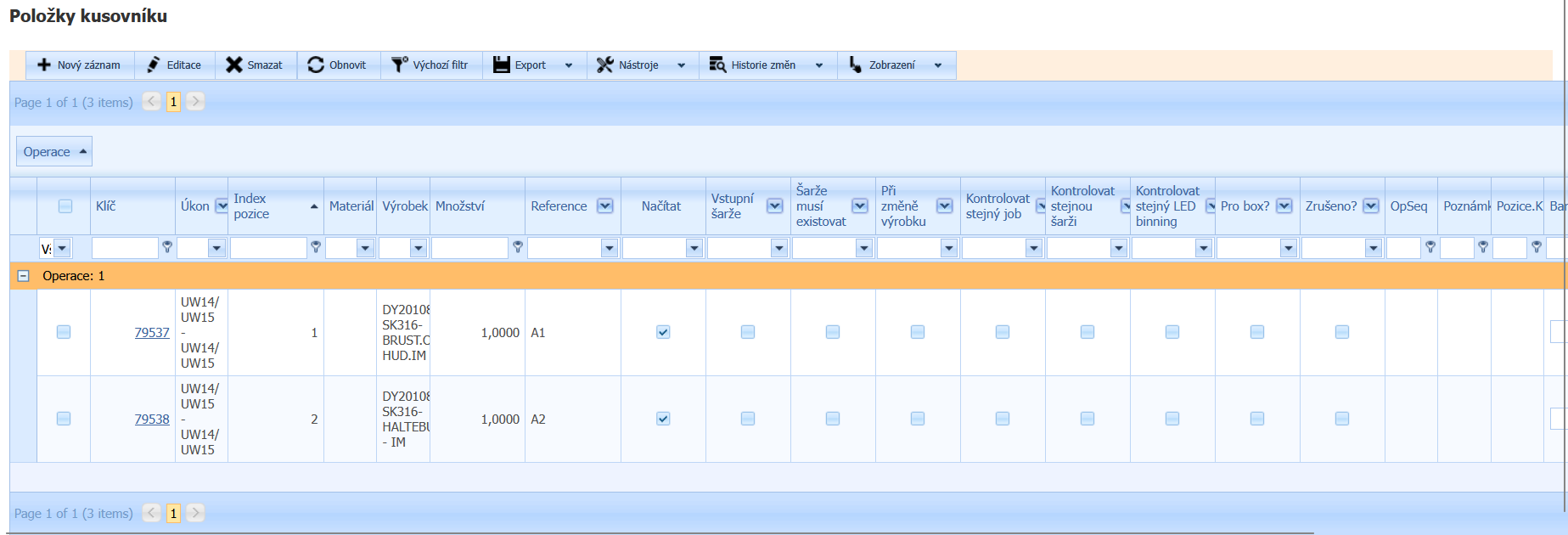The width and height of the screenshot is (1568, 535).
Task: Click the Výchozí filtr funnel icon
Action: [x=399, y=65]
